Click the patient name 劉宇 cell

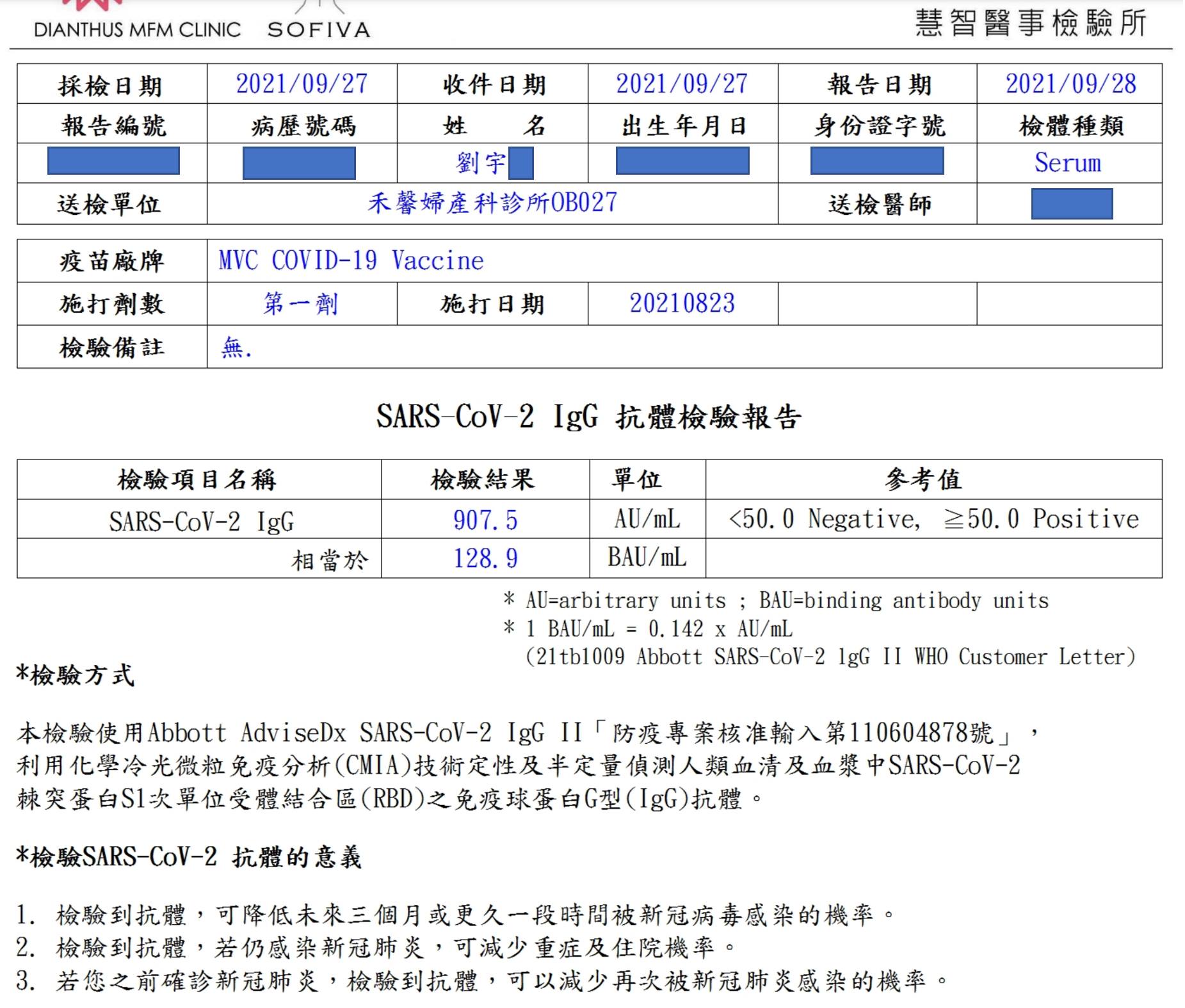pos(494,163)
